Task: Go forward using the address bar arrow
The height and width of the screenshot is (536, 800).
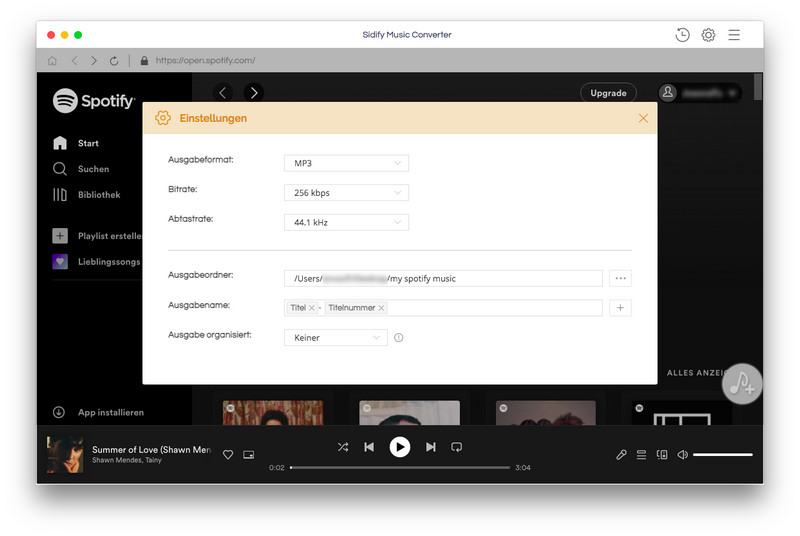Action: tap(94, 61)
